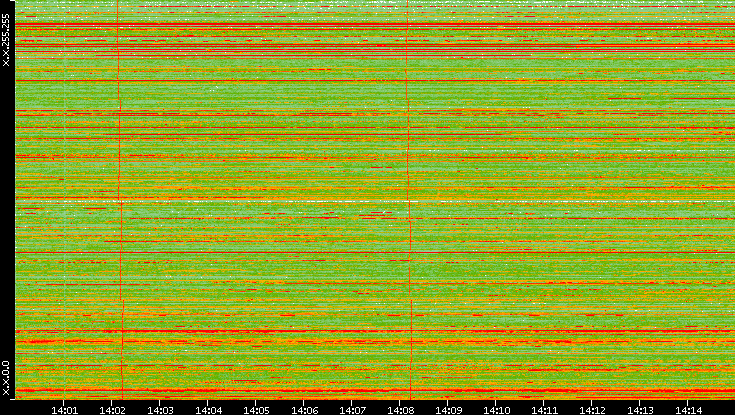Viewport: 735px width, 415px height.
Task: Click the 14:13 time axis label
Action: (641, 410)
